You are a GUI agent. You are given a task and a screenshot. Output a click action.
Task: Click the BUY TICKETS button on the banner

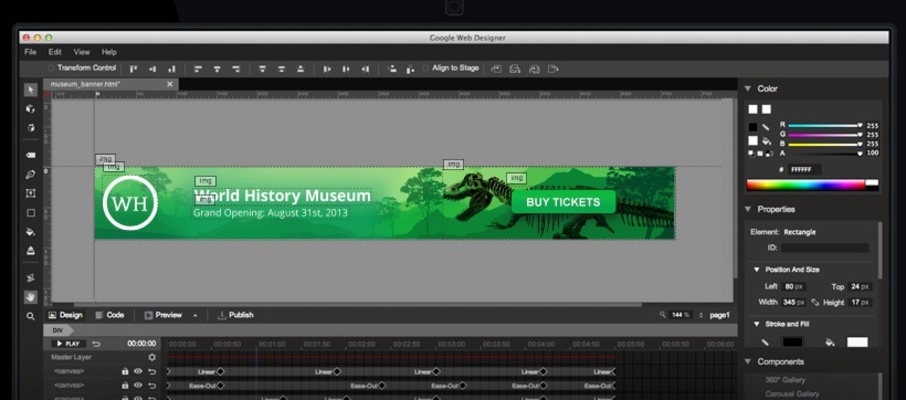click(563, 202)
